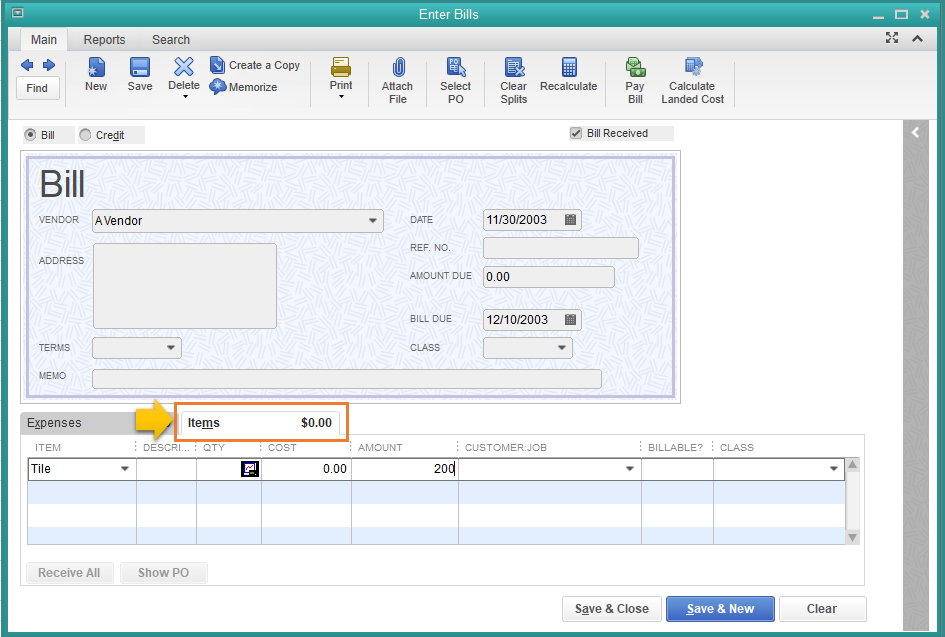Open the bill Class dropdown
Viewport: 945px width, 637px height.
(562, 348)
